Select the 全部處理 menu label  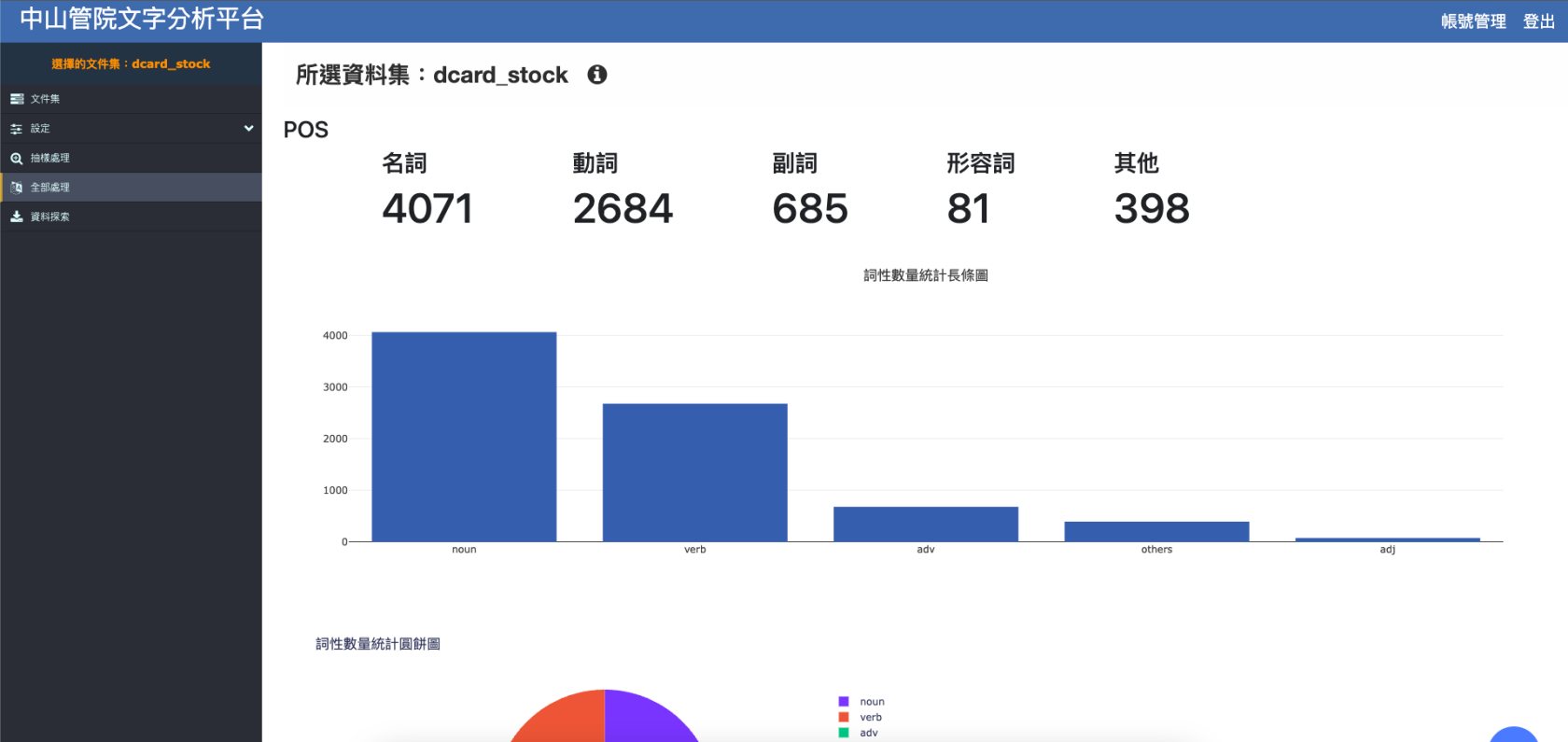click(x=49, y=188)
